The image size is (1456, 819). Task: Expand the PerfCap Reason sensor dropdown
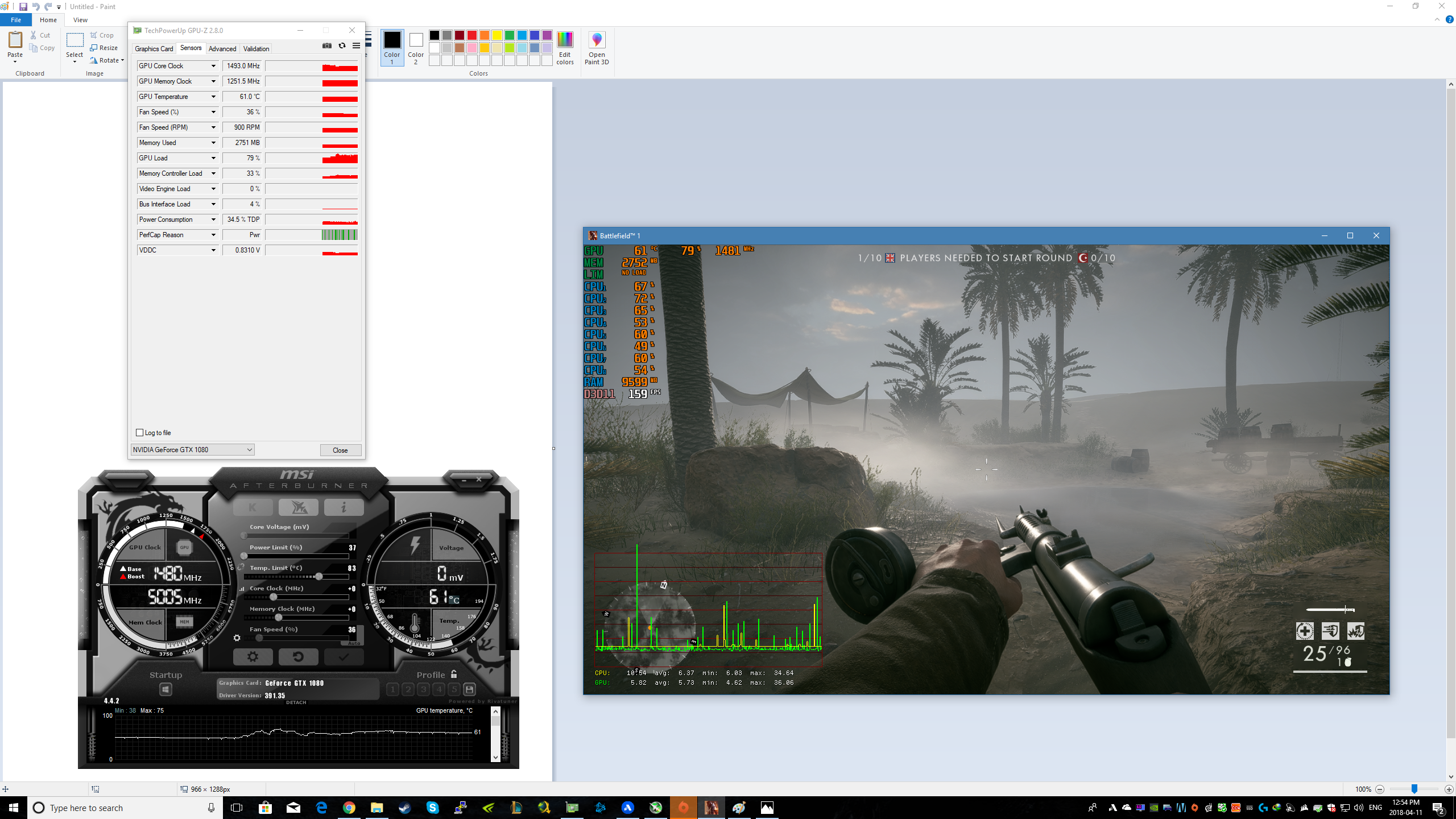[213, 235]
